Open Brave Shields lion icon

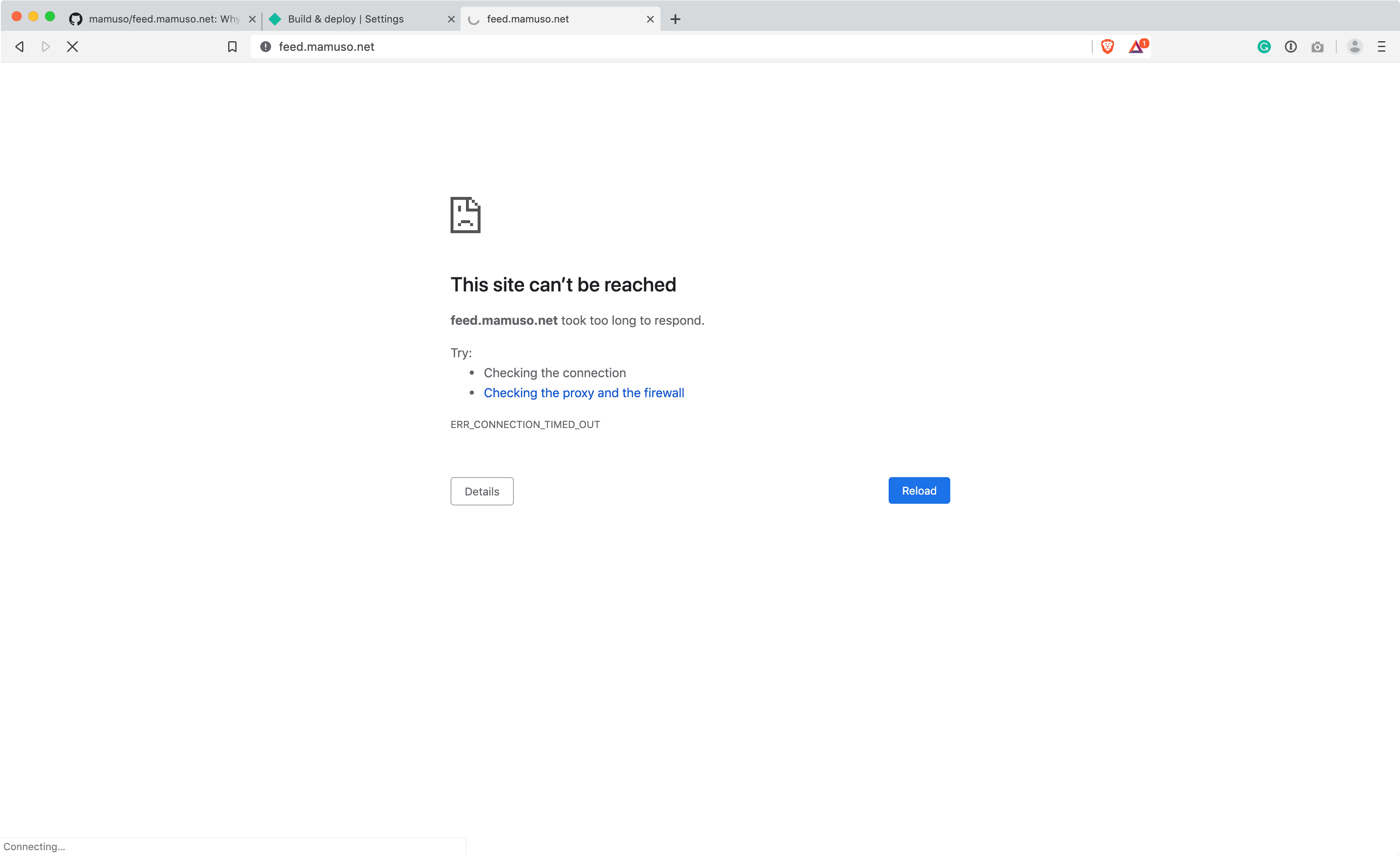[1107, 47]
